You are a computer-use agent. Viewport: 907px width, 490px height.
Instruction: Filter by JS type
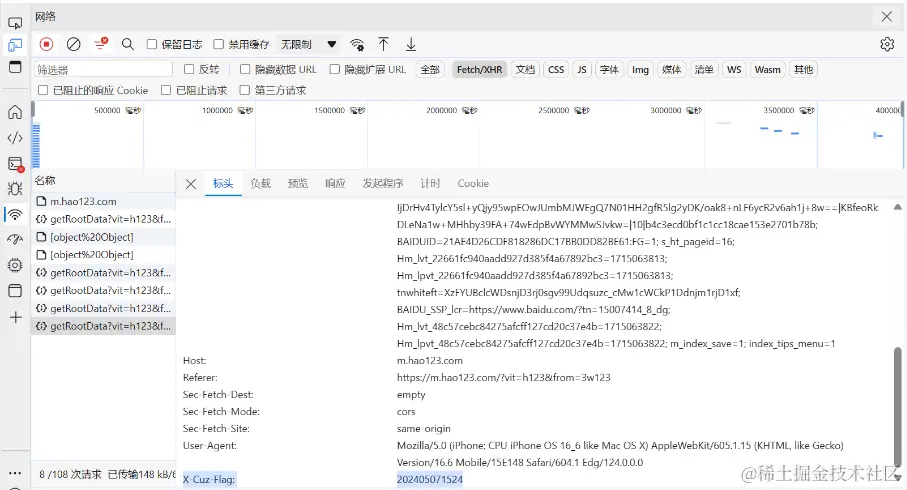click(582, 69)
